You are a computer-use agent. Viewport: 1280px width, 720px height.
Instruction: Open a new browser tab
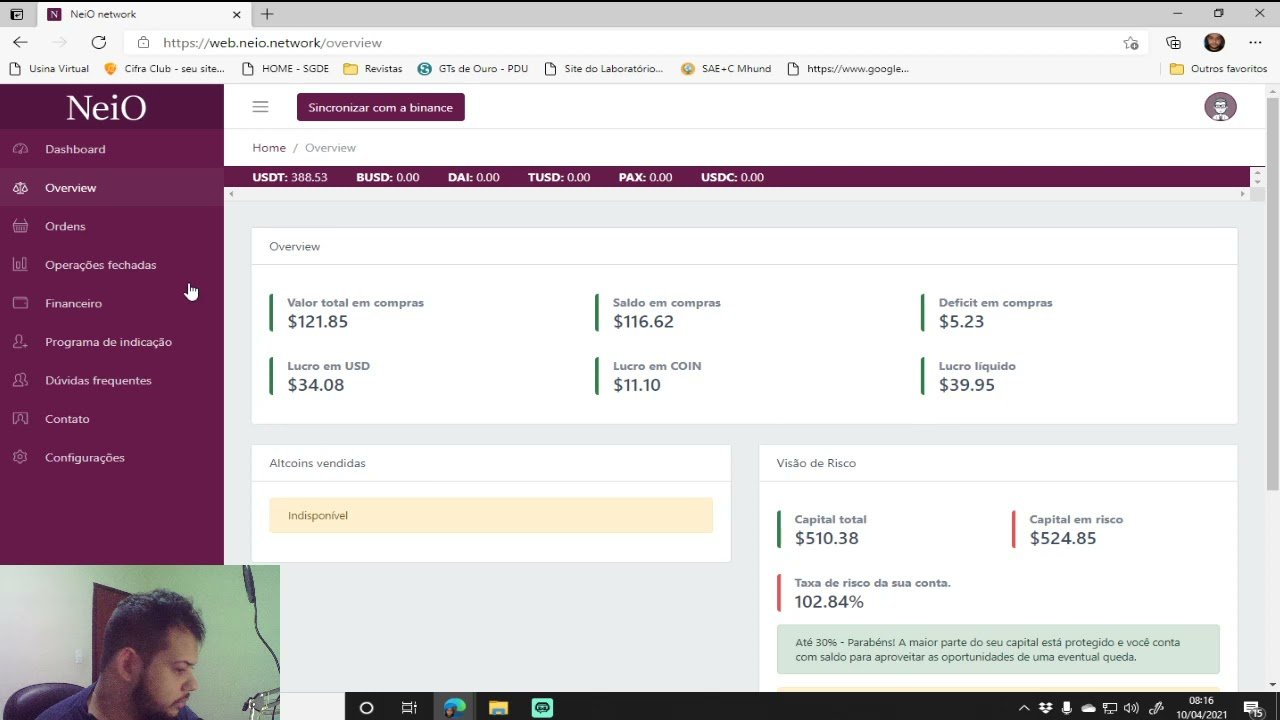point(267,14)
